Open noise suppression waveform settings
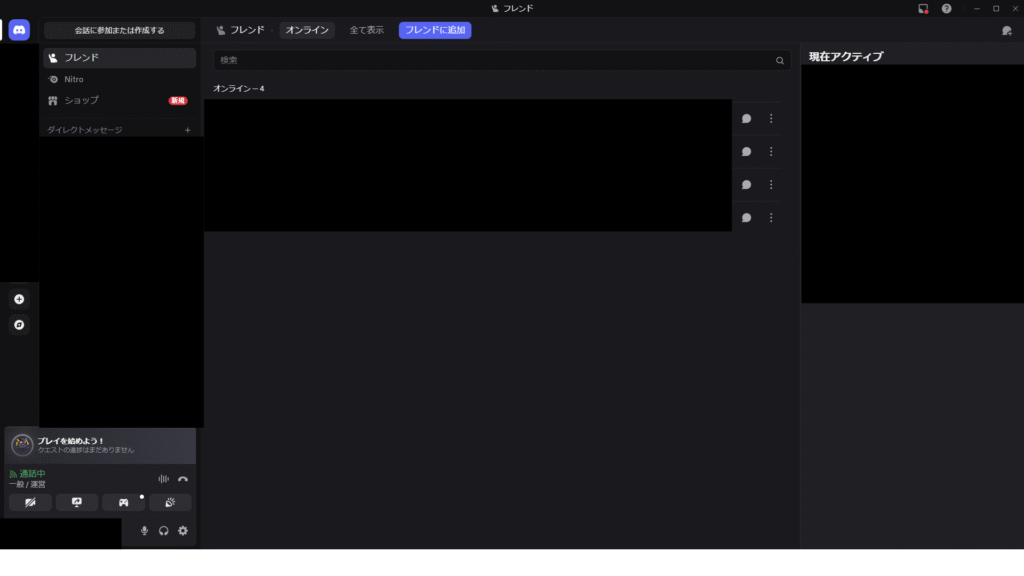The height and width of the screenshot is (576, 1024). point(163,479)
